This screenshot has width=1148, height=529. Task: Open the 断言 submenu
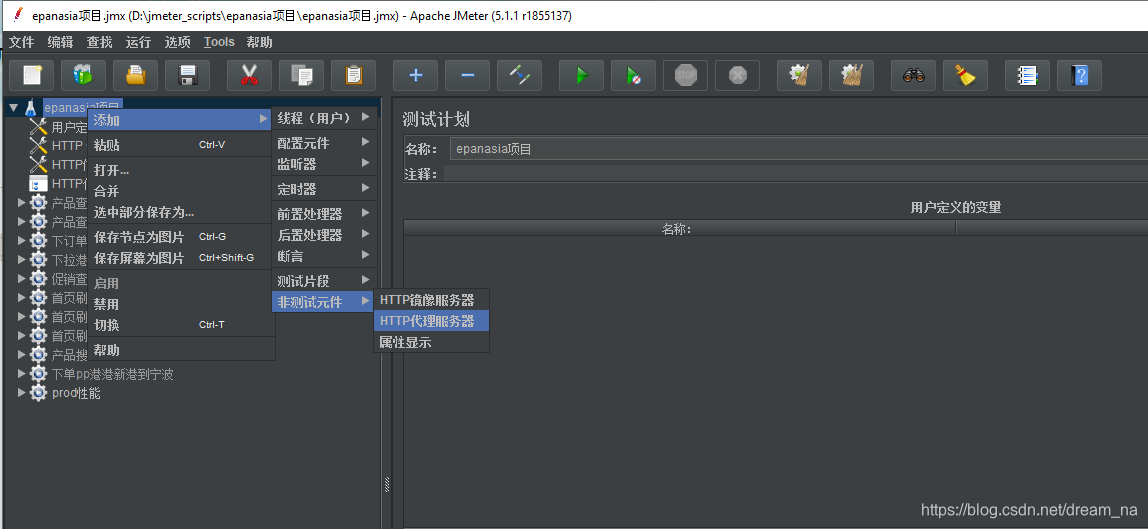pyautogui.click(x=324, y=256)
